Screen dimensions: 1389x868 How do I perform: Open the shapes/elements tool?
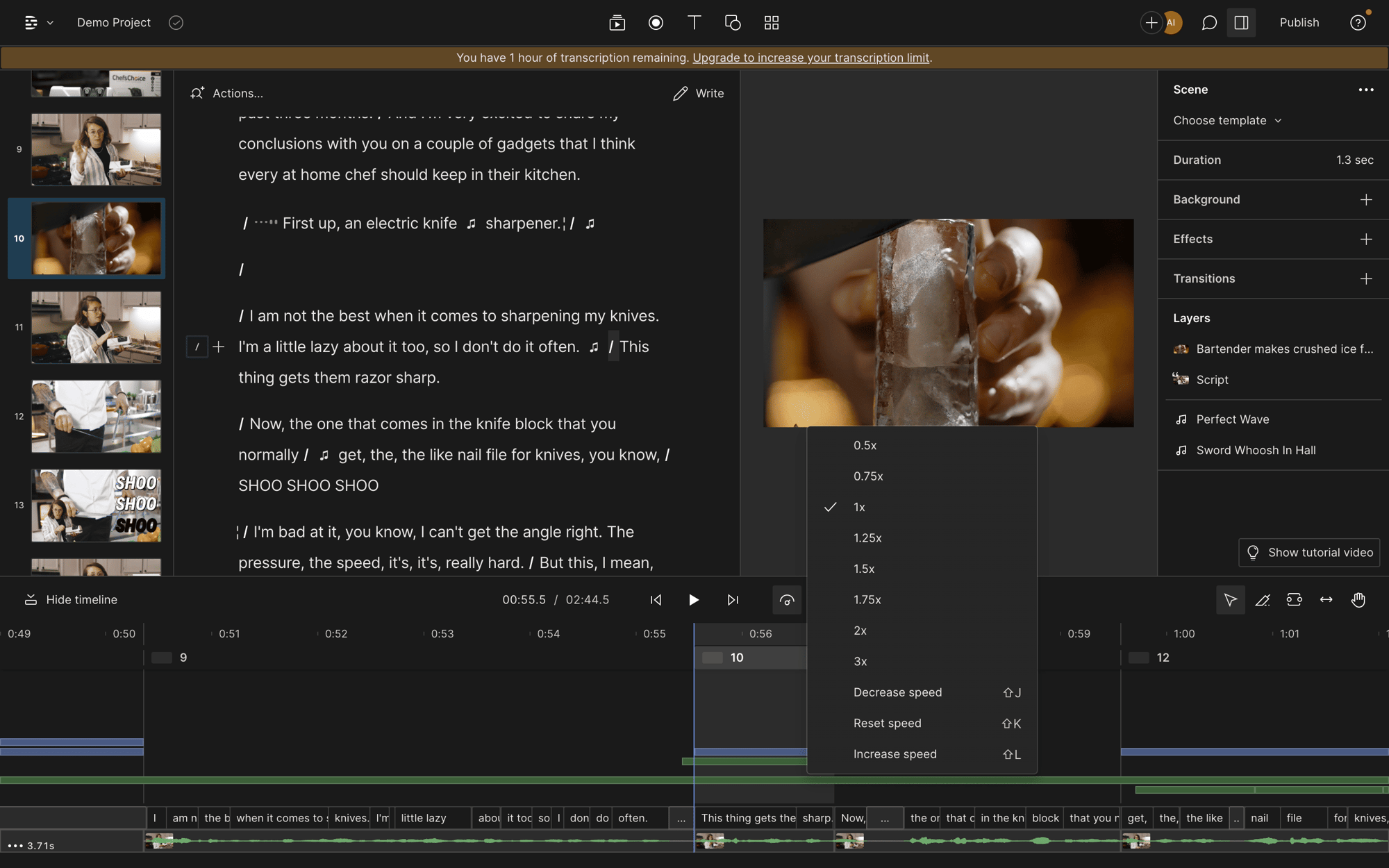point(732,22)
